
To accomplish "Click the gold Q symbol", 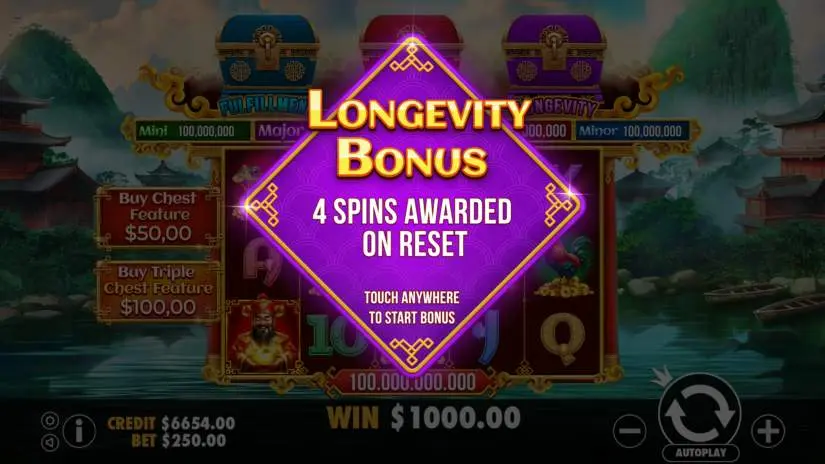I will pyautogui.click(x=563, y=338).
